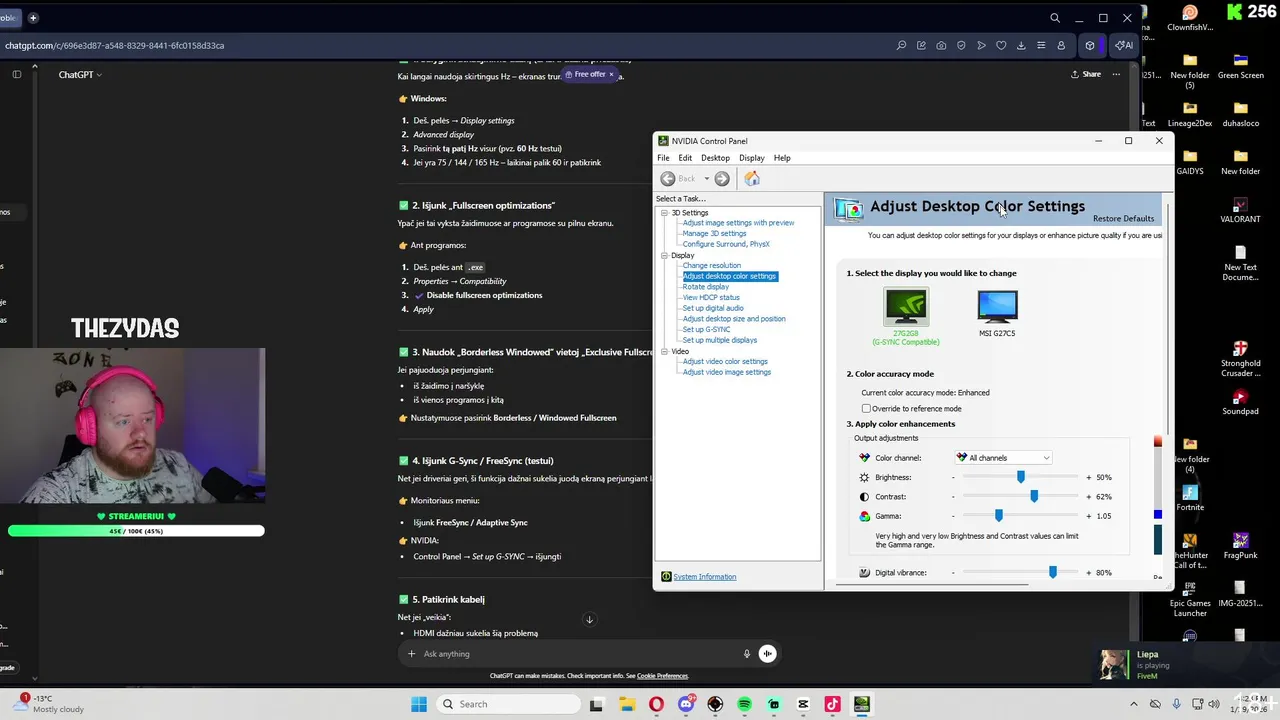
Task: Click the browser account profile icon
Action: [x=1061, y=45]
